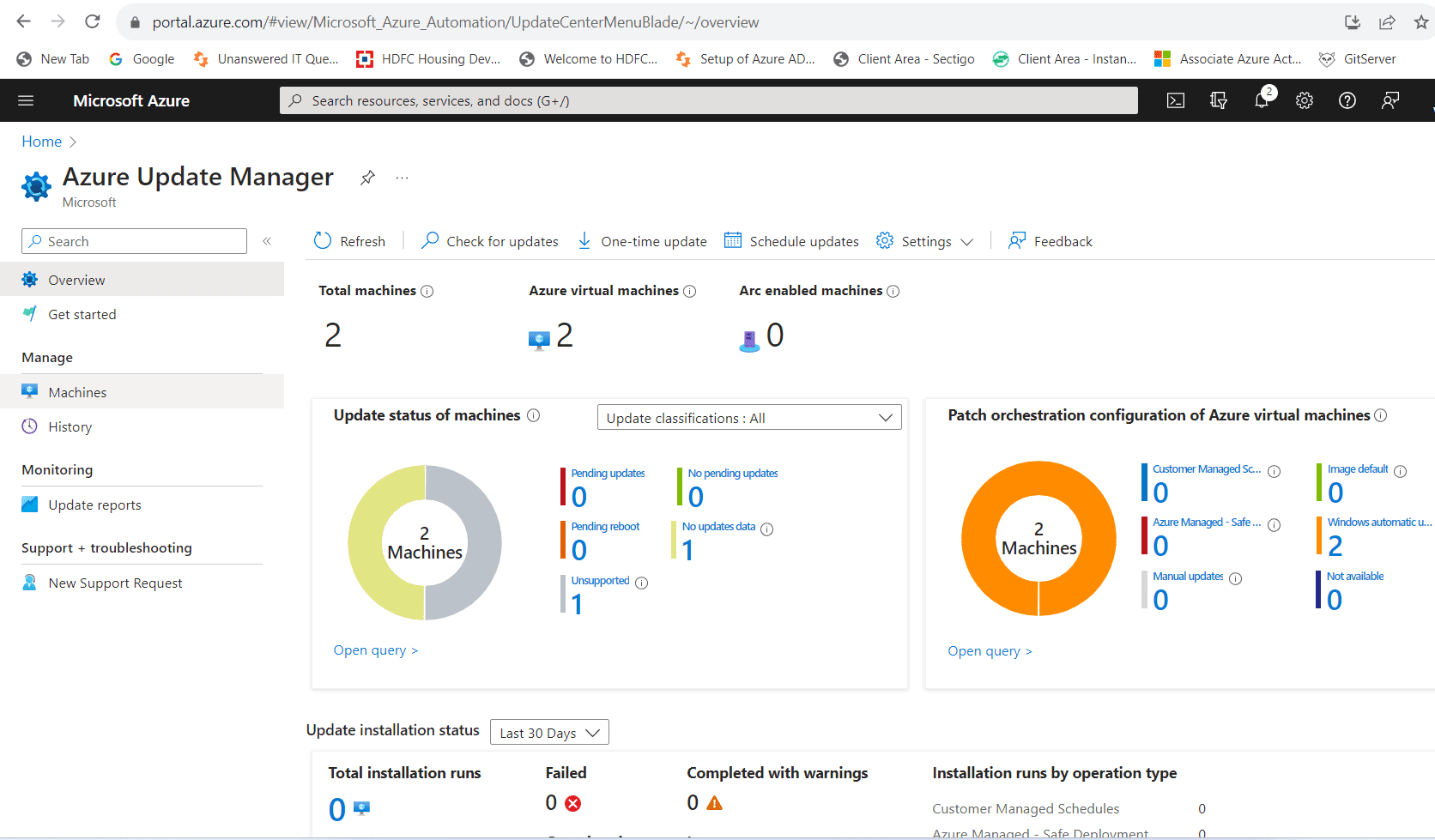Viewport: 1435px width, 840px height.
Task: Click the install app icon in address bar
Action: coord(1353,22)
